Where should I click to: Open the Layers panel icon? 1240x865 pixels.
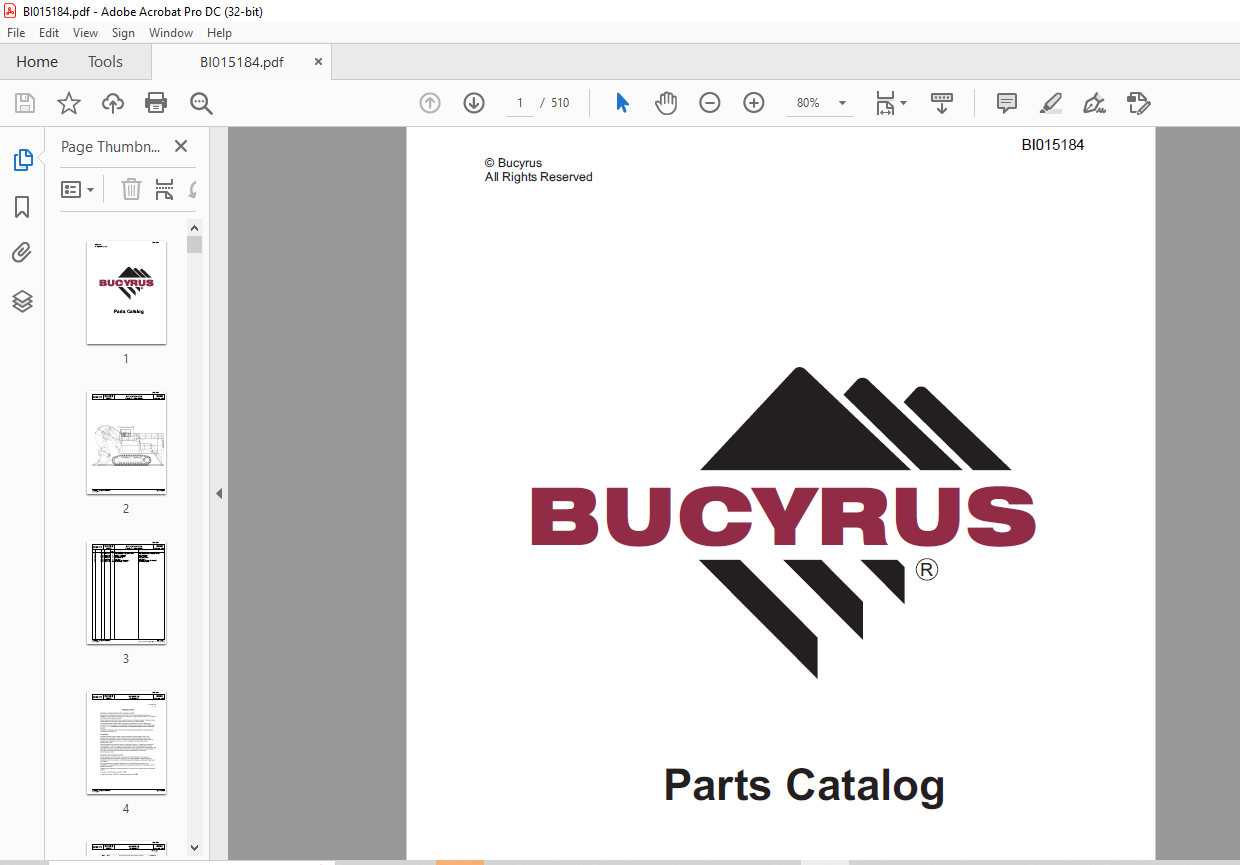(x=22, y=301)
